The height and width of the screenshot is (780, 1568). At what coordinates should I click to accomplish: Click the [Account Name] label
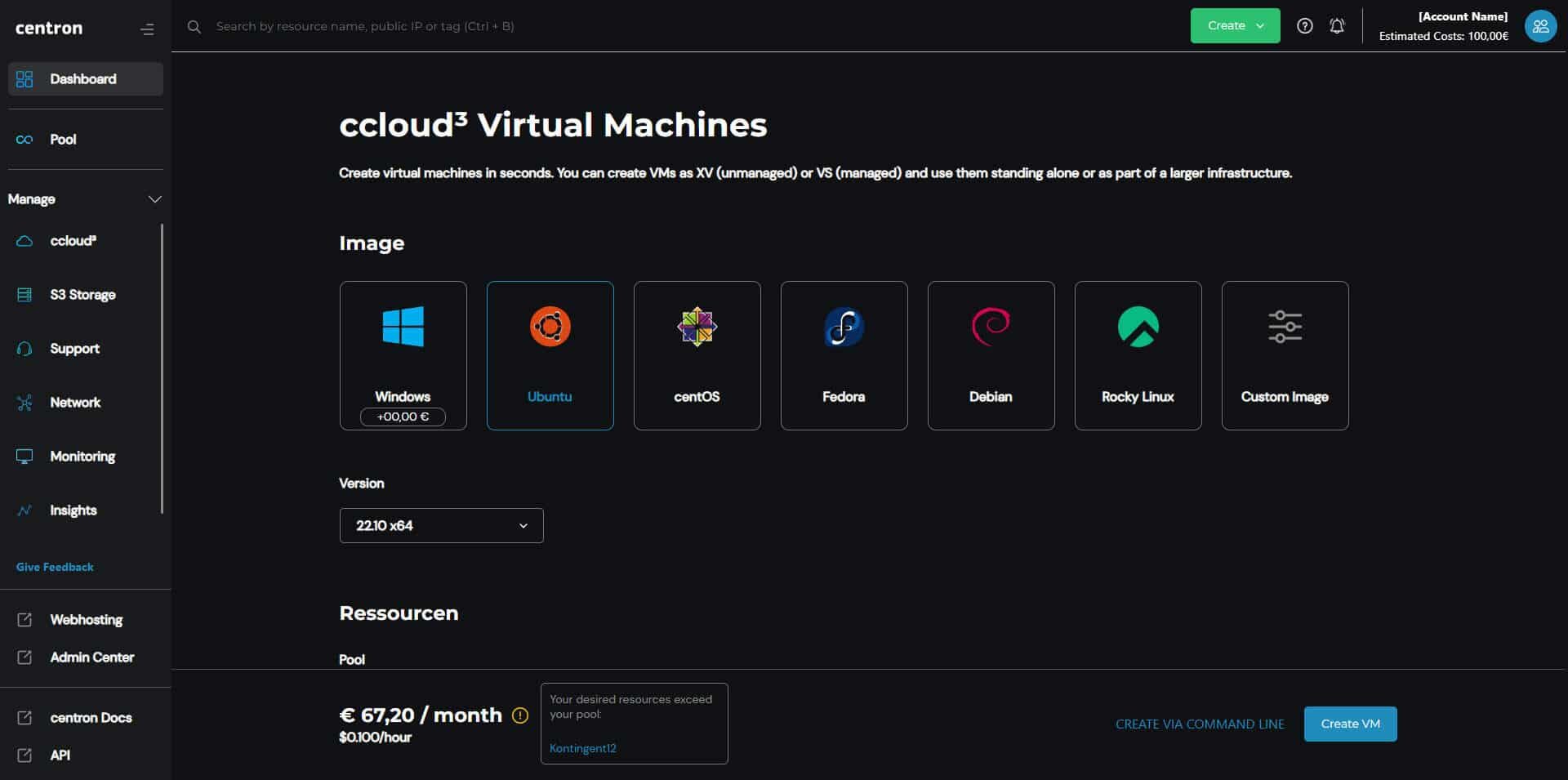(x=1463, y=16)
